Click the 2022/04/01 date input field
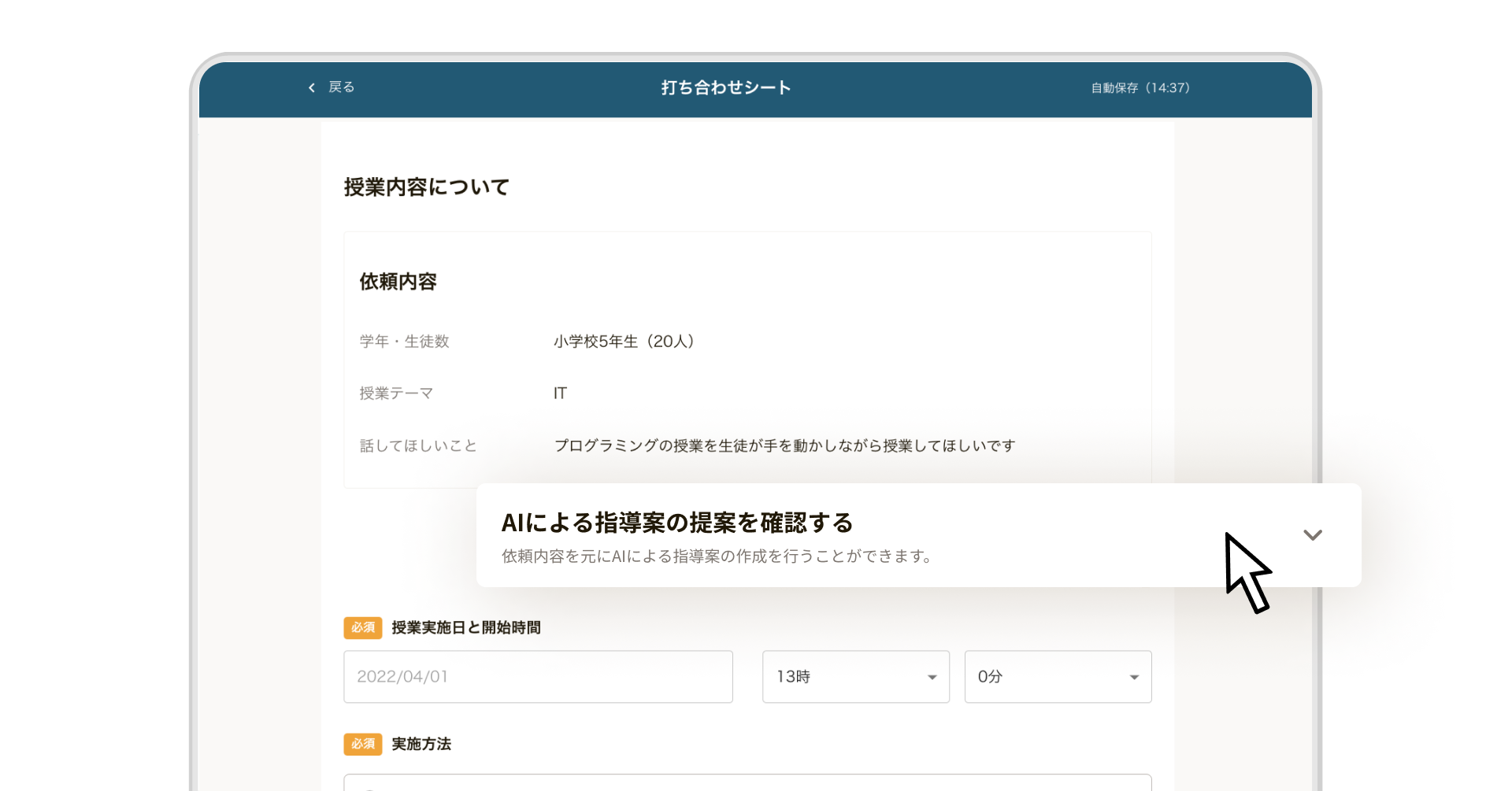Image resolution: width=1512 pixels, height=791 pixels. (538, 677)
